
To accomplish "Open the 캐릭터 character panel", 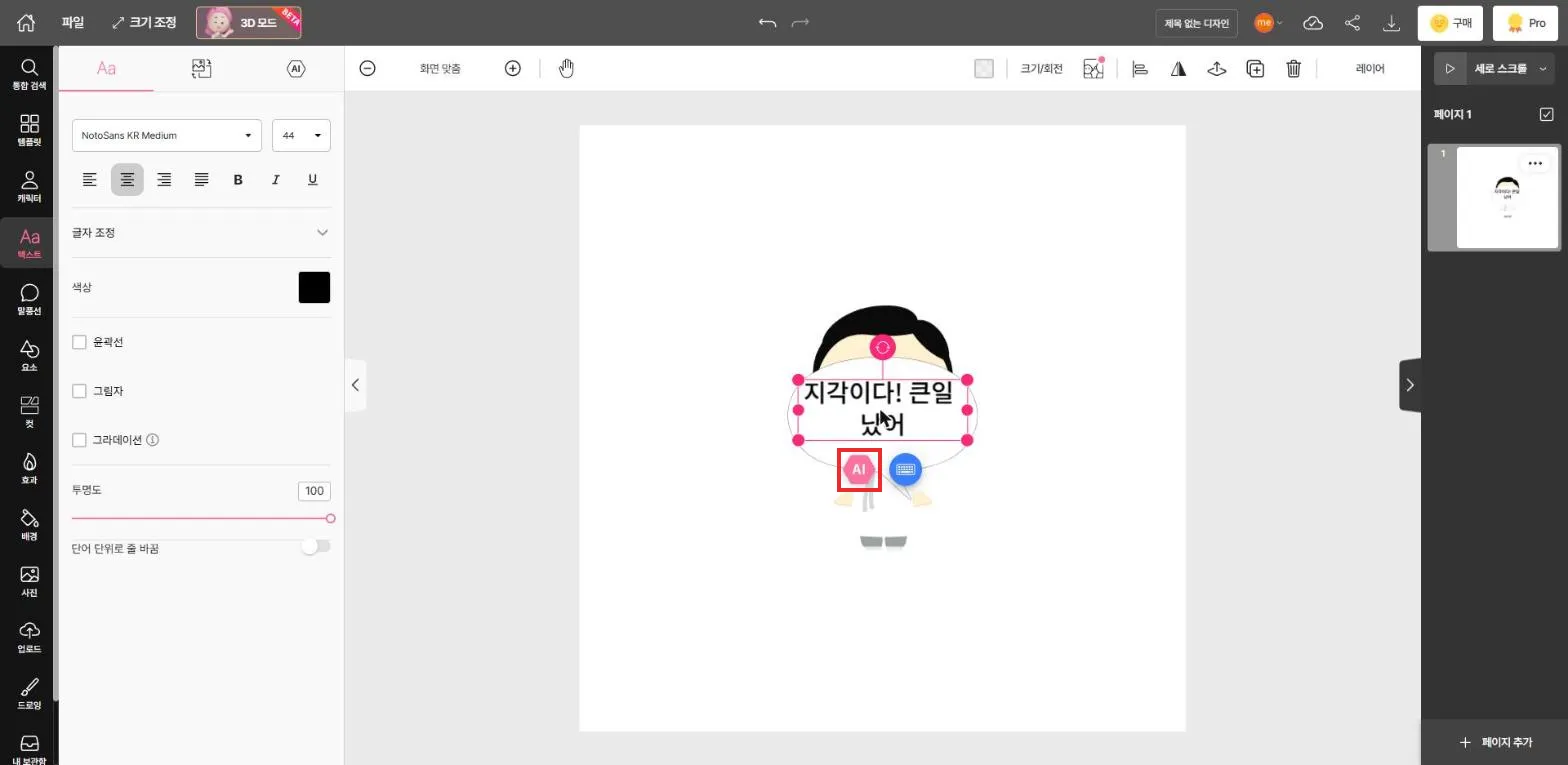I will (x=29, y=186).
